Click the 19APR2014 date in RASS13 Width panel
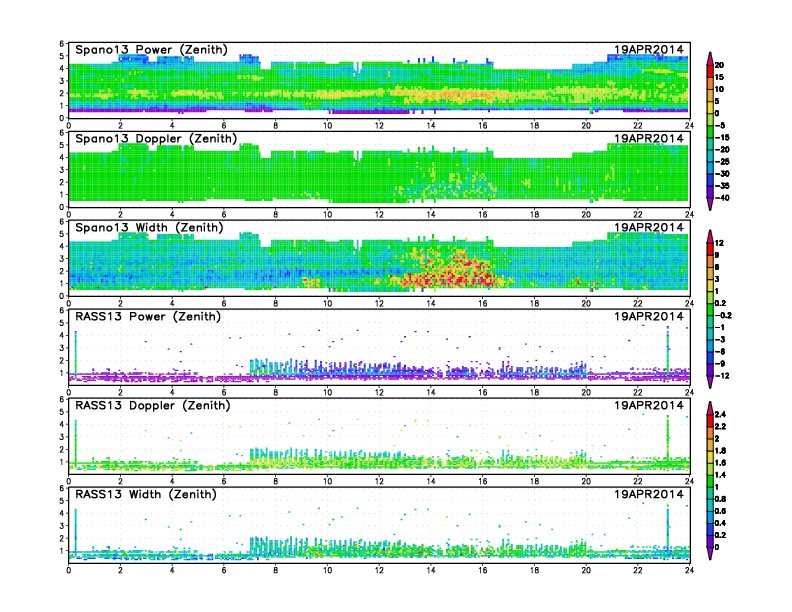792x612 pixels. (x=649, y=494)
